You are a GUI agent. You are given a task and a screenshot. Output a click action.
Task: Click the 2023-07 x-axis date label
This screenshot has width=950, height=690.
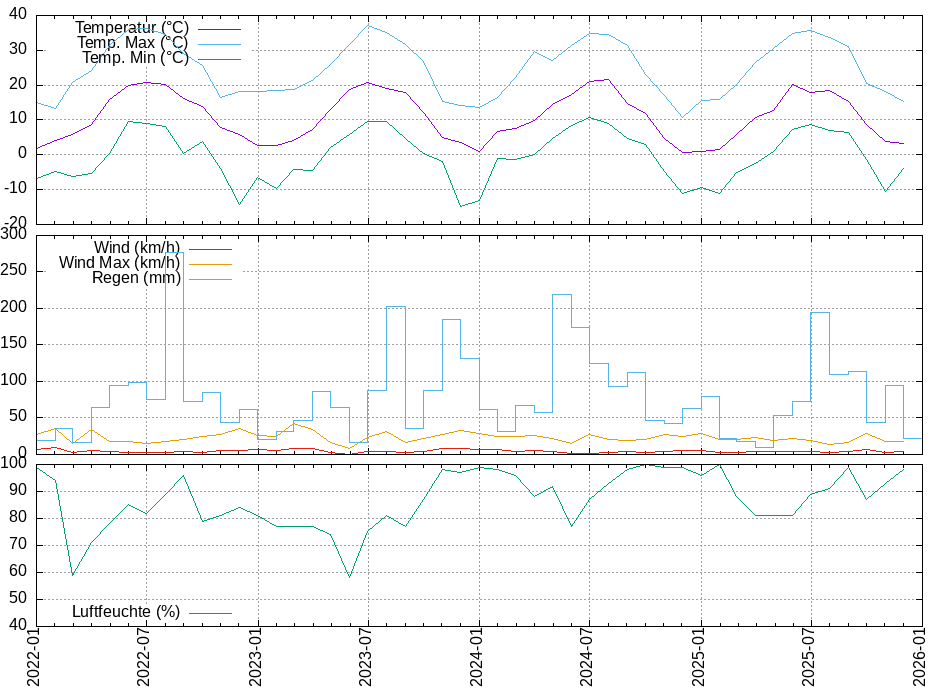[x=368, y=657]
